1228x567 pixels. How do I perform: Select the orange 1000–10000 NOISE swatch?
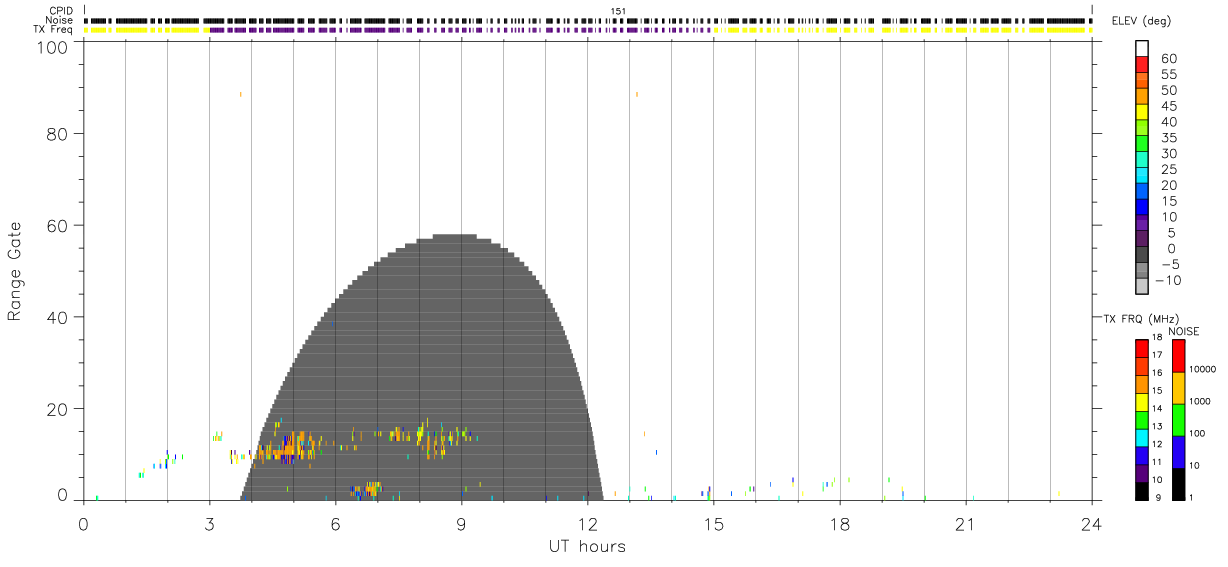1178,388
